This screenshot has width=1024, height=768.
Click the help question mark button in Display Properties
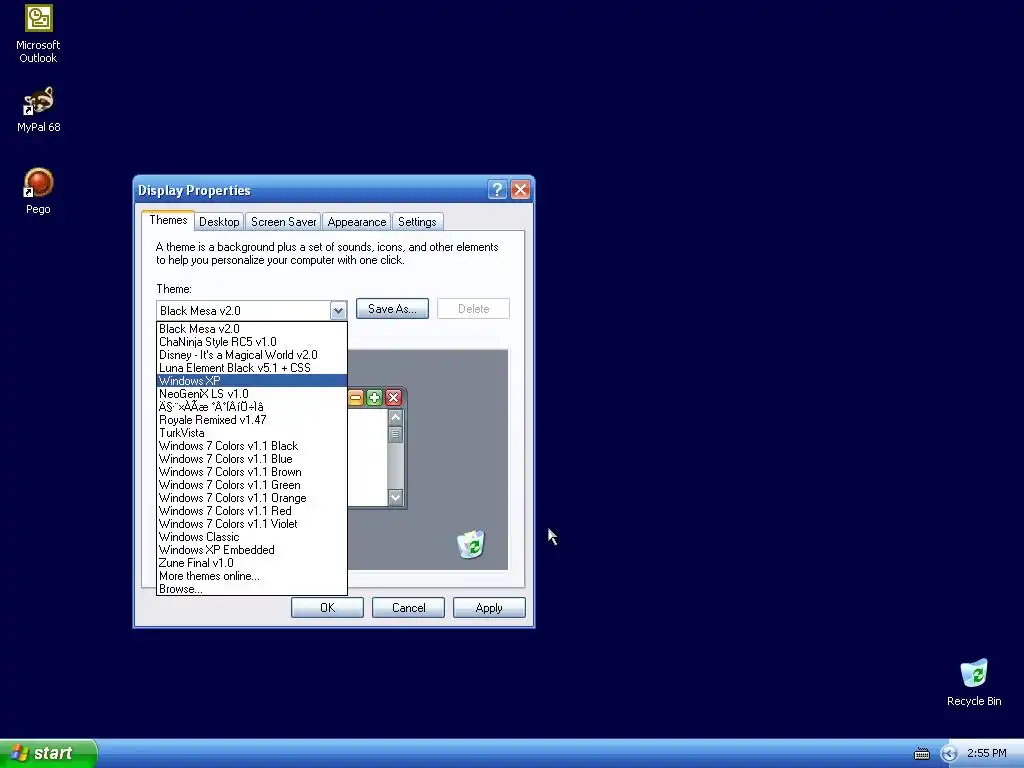497,190
